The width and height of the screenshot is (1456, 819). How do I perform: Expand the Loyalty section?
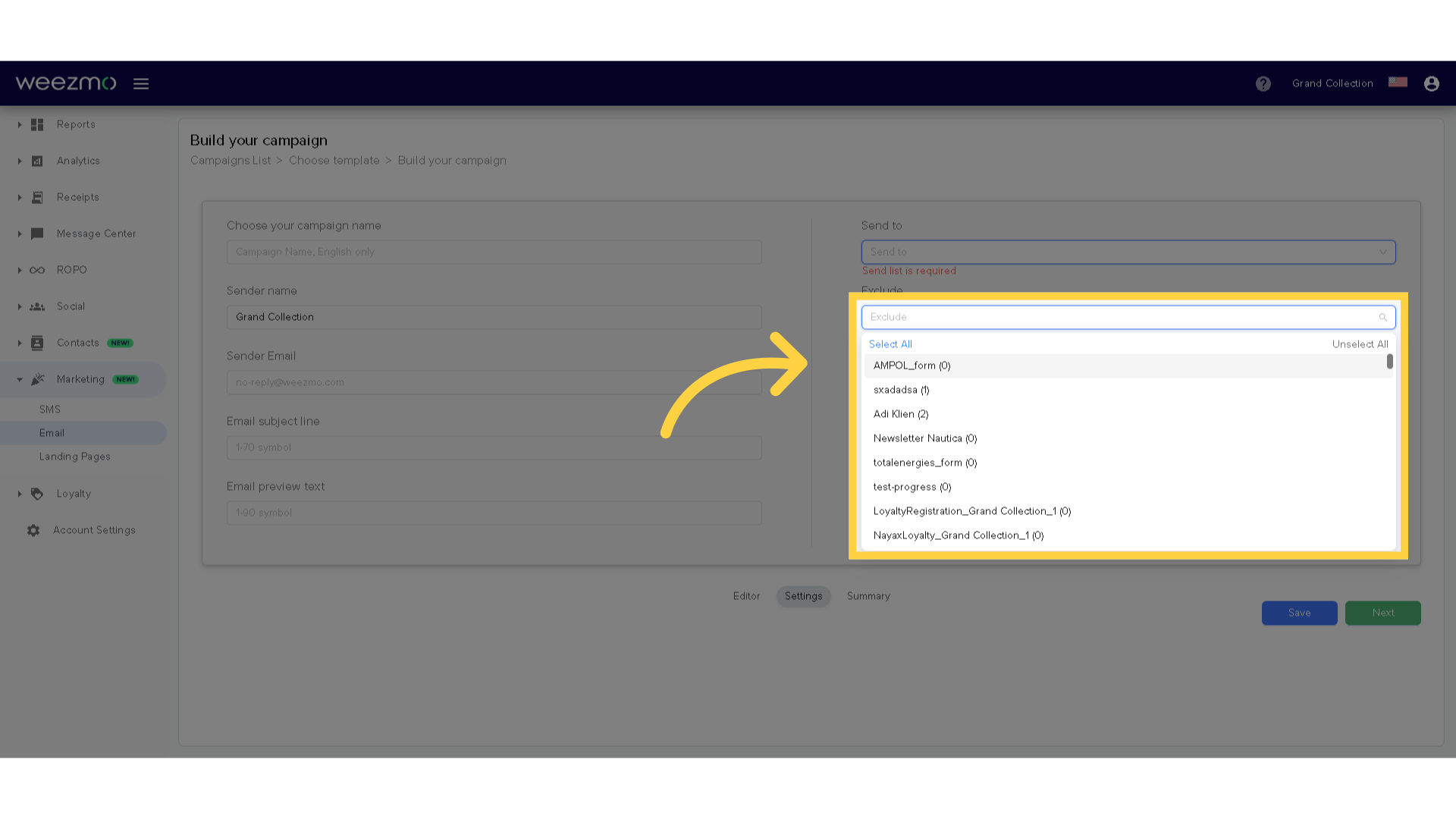[x=19, y=492]
